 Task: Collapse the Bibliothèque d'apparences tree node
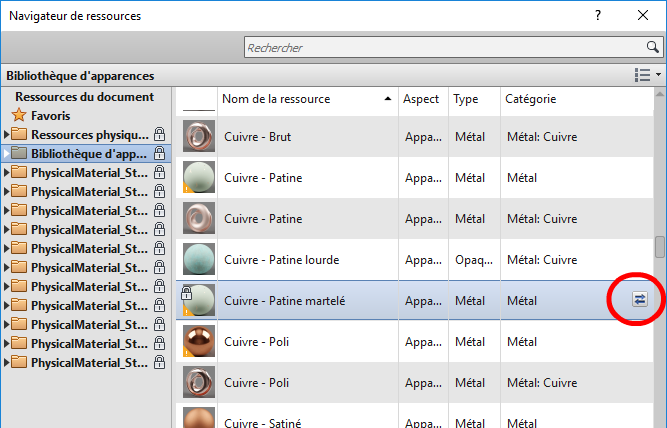pyautogui.click(x=7, y=154)
